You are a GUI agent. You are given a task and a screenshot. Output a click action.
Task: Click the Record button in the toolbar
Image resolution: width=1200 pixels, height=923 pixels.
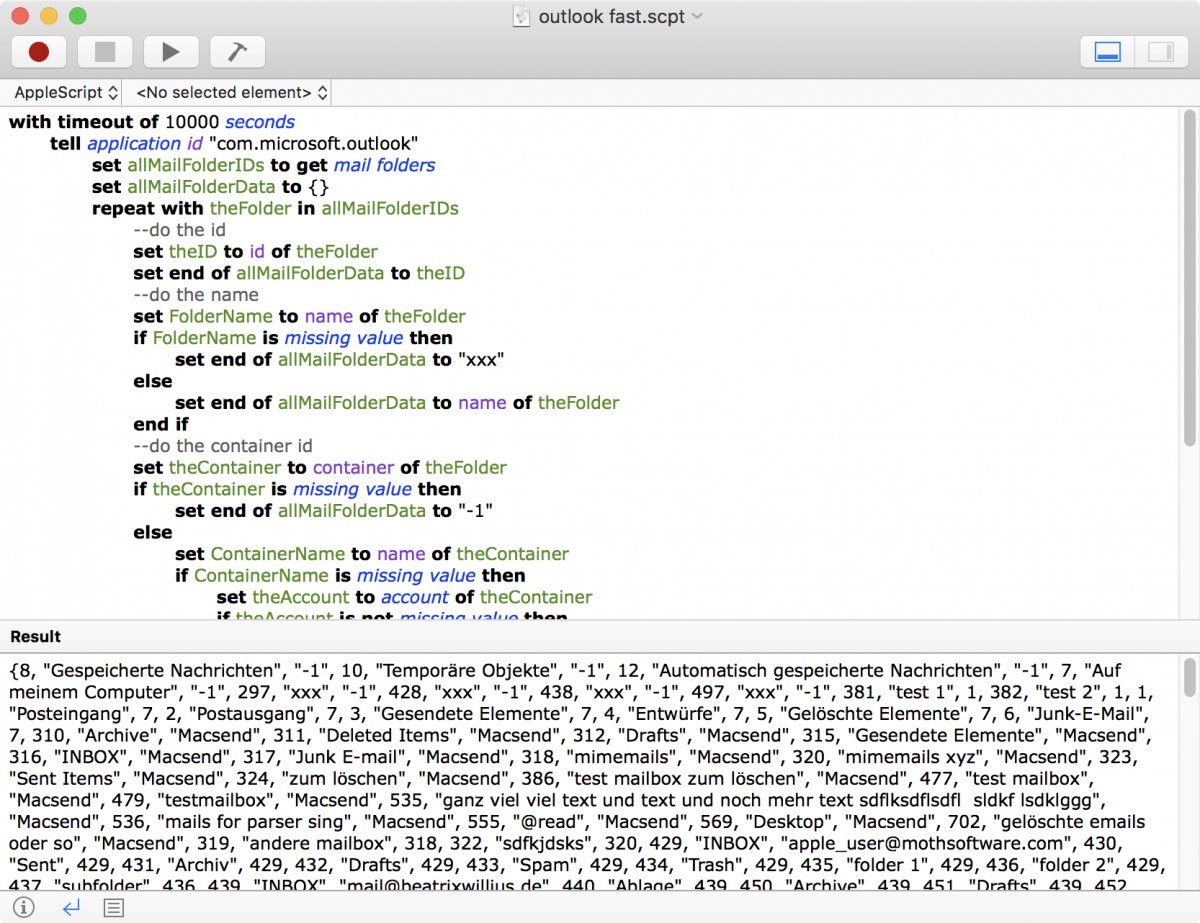(x=39, y=52)
